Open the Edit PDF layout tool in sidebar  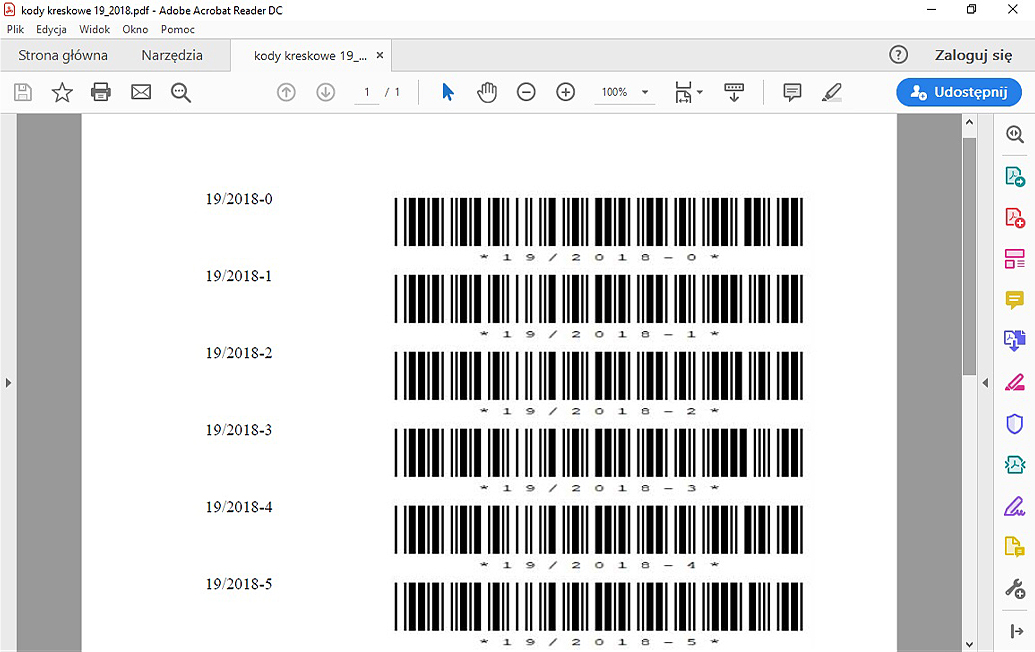pyautogui.click(x=1015, y=259)
